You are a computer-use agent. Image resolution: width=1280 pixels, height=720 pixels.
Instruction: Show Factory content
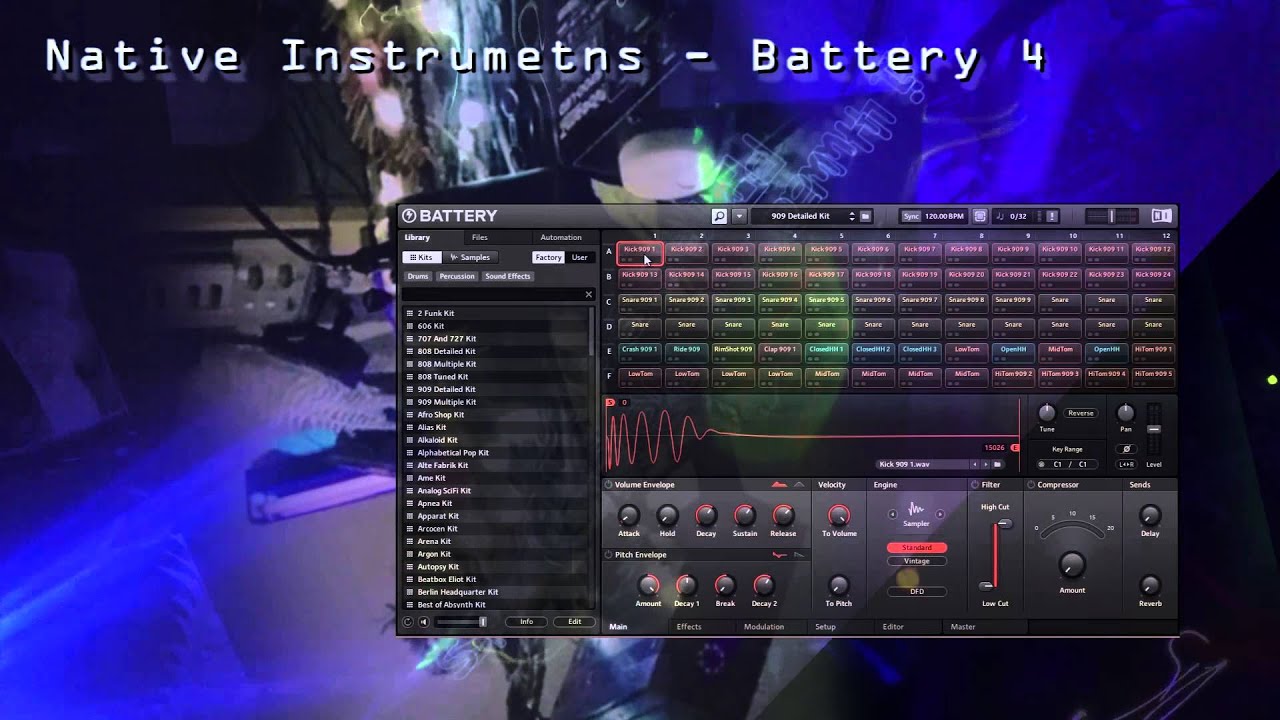548,257
